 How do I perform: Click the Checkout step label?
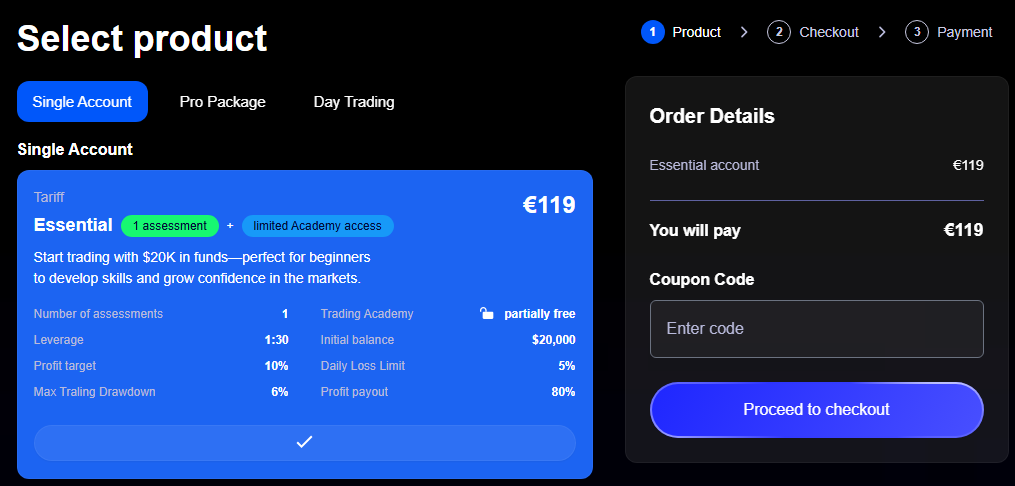point(829,32)
